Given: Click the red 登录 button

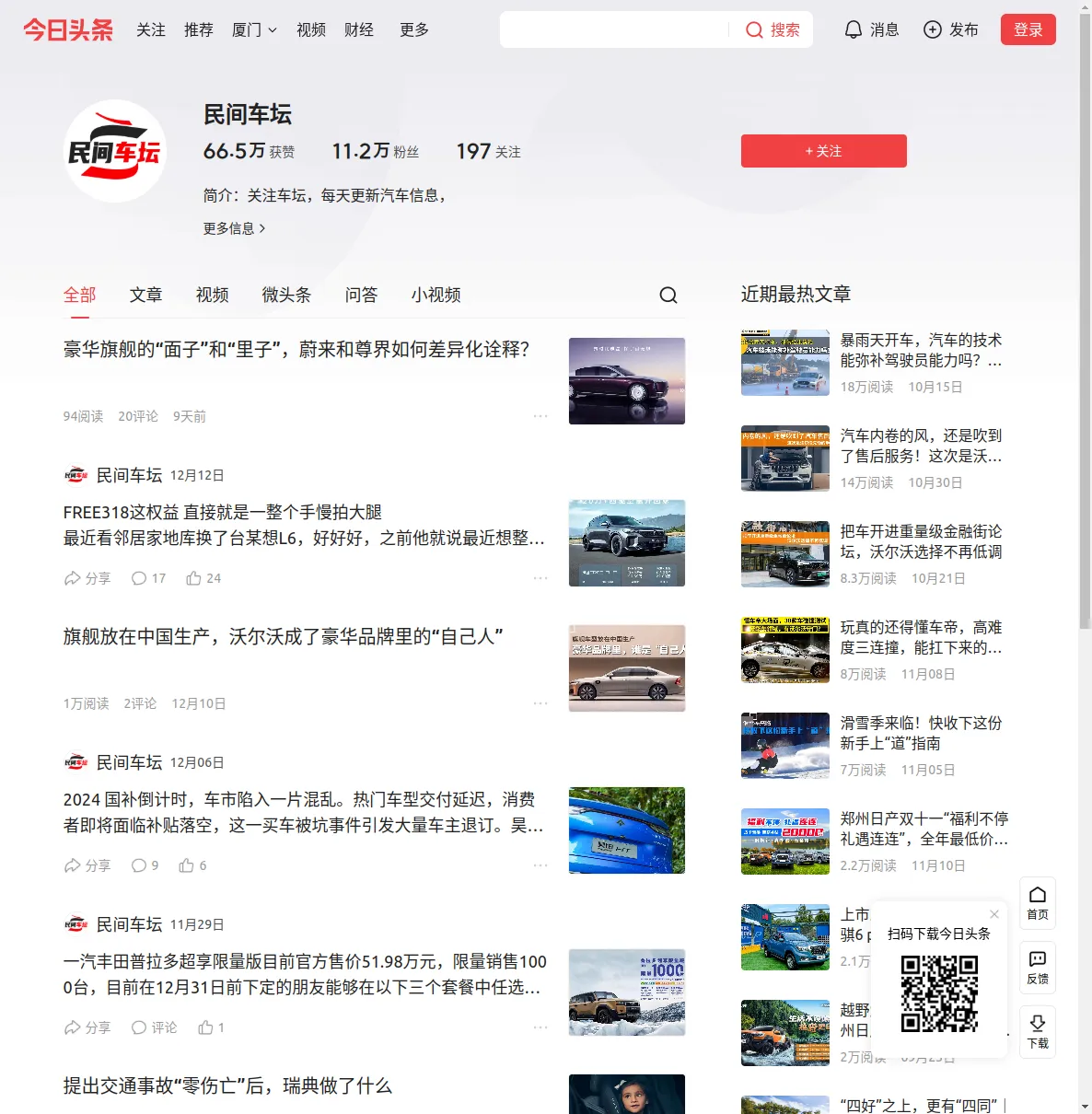Looking at the screenshot, I should click(1028, 29).
